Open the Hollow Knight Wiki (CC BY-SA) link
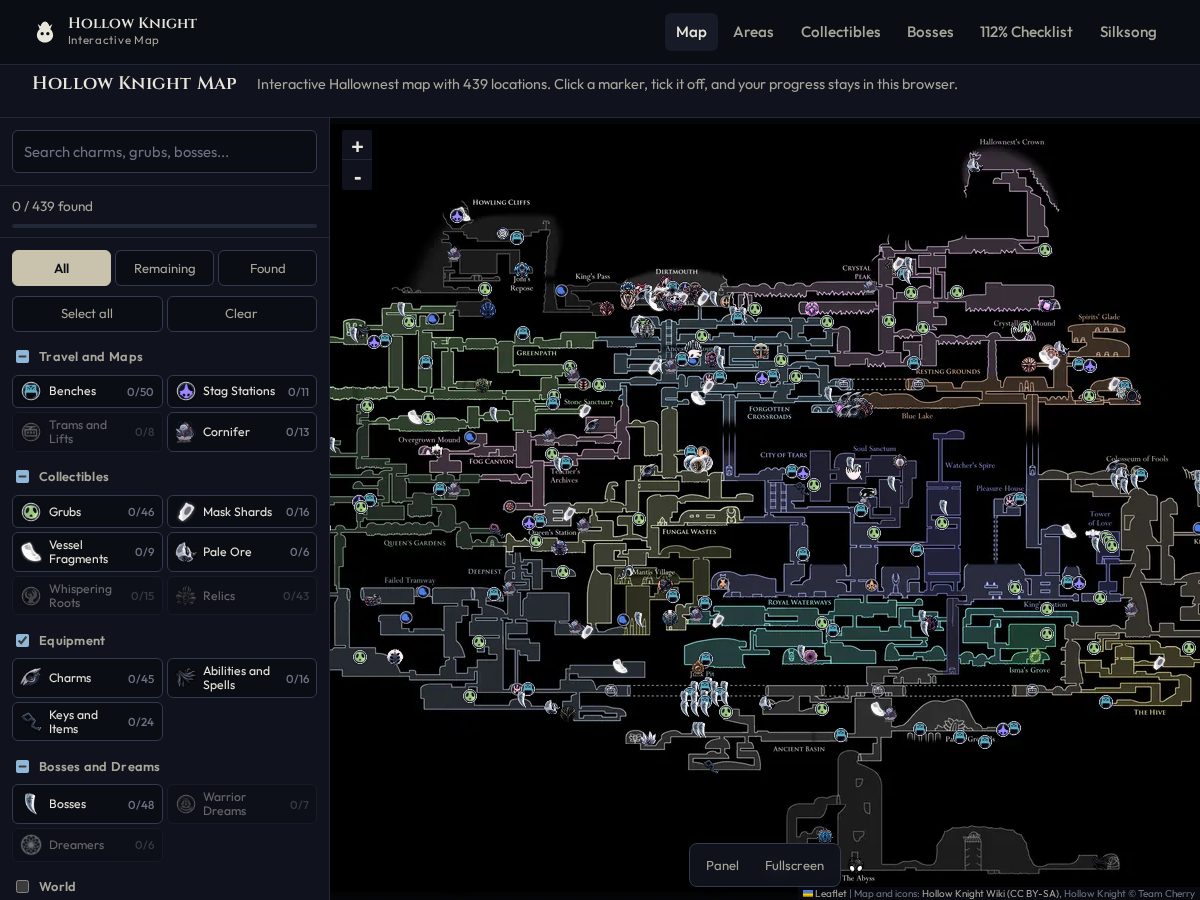 tap(989, 894)
